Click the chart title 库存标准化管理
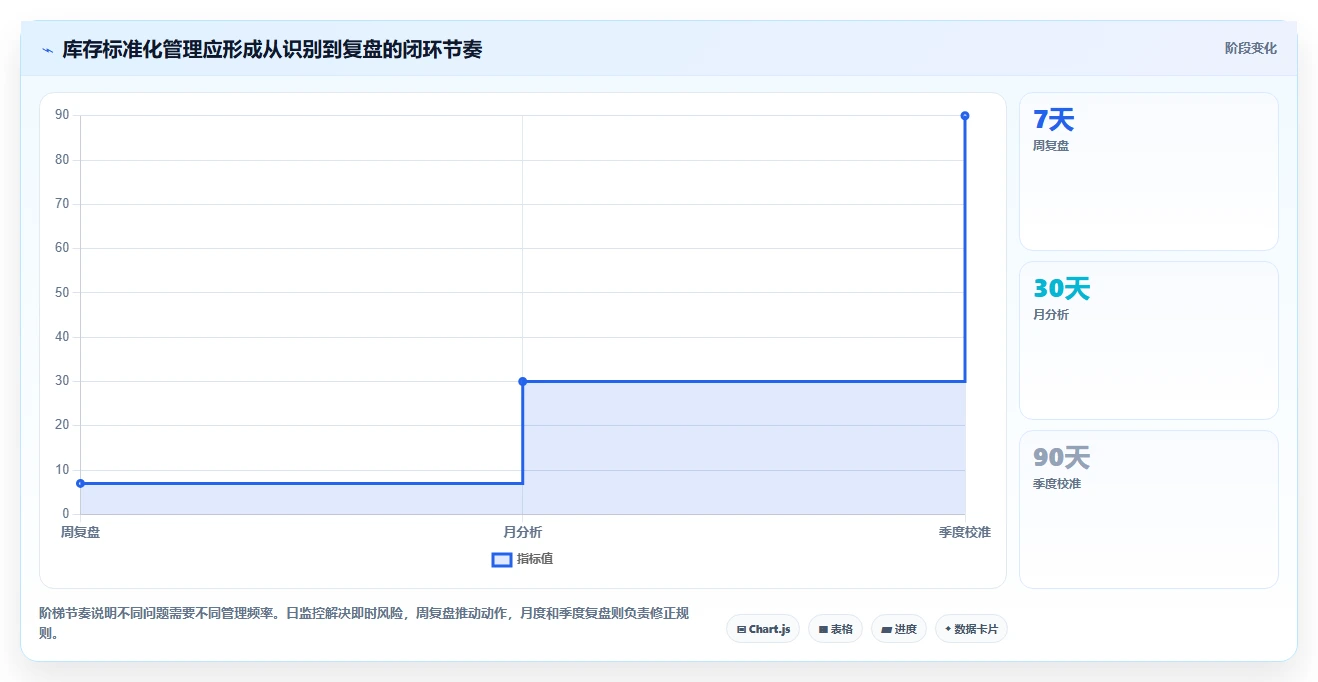 pos(272,49)
